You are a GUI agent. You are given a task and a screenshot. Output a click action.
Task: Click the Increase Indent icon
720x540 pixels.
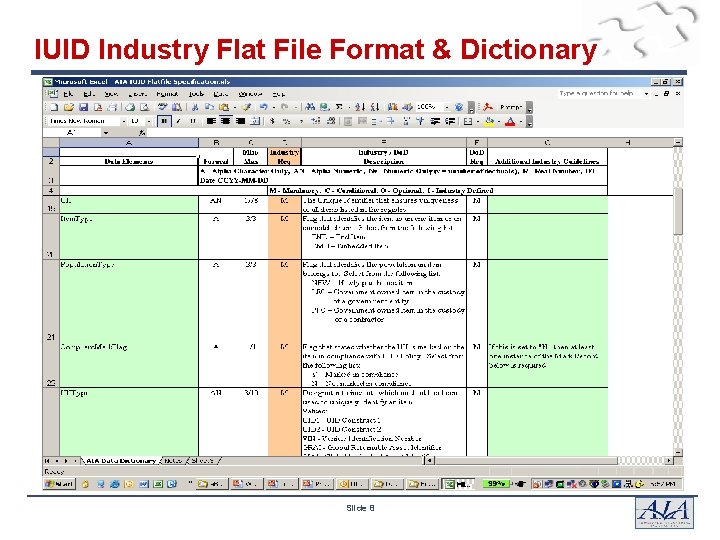click(450, 121)
